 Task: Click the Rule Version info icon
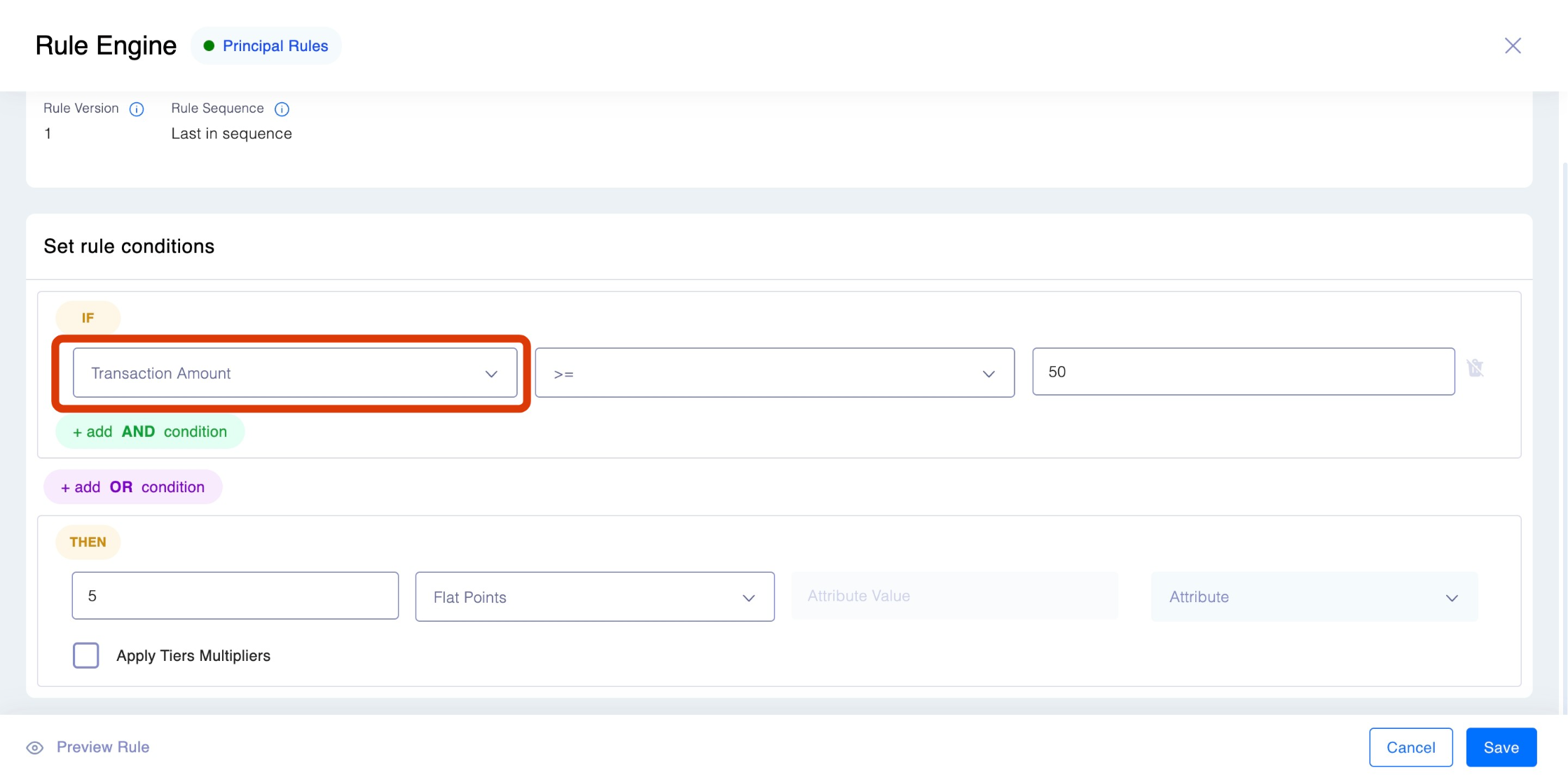tap(137, 109)
